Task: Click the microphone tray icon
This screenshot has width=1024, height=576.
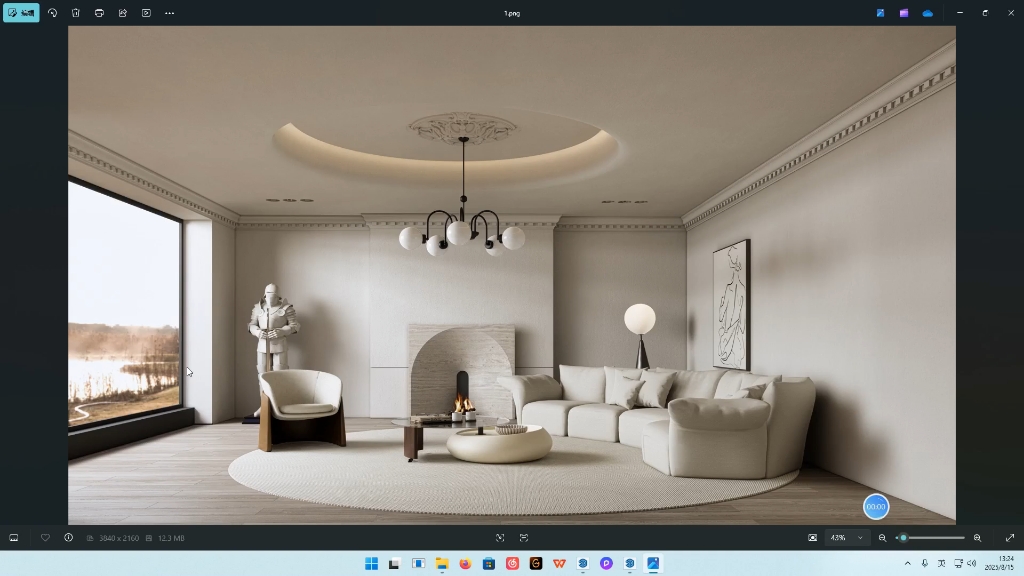Action: [925, 564]
